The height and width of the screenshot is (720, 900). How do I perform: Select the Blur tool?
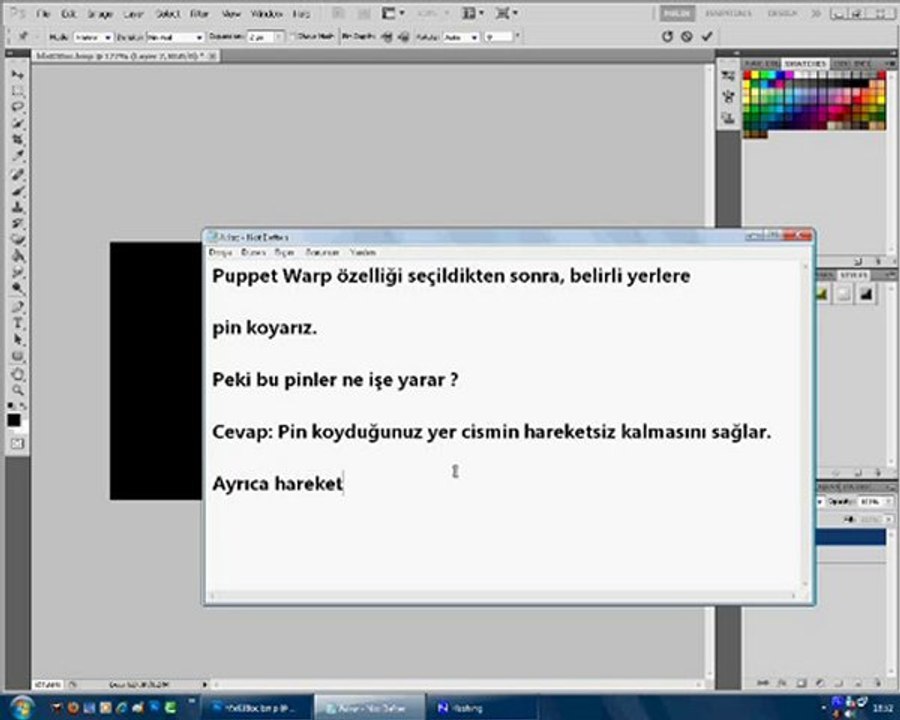point(17,271)
